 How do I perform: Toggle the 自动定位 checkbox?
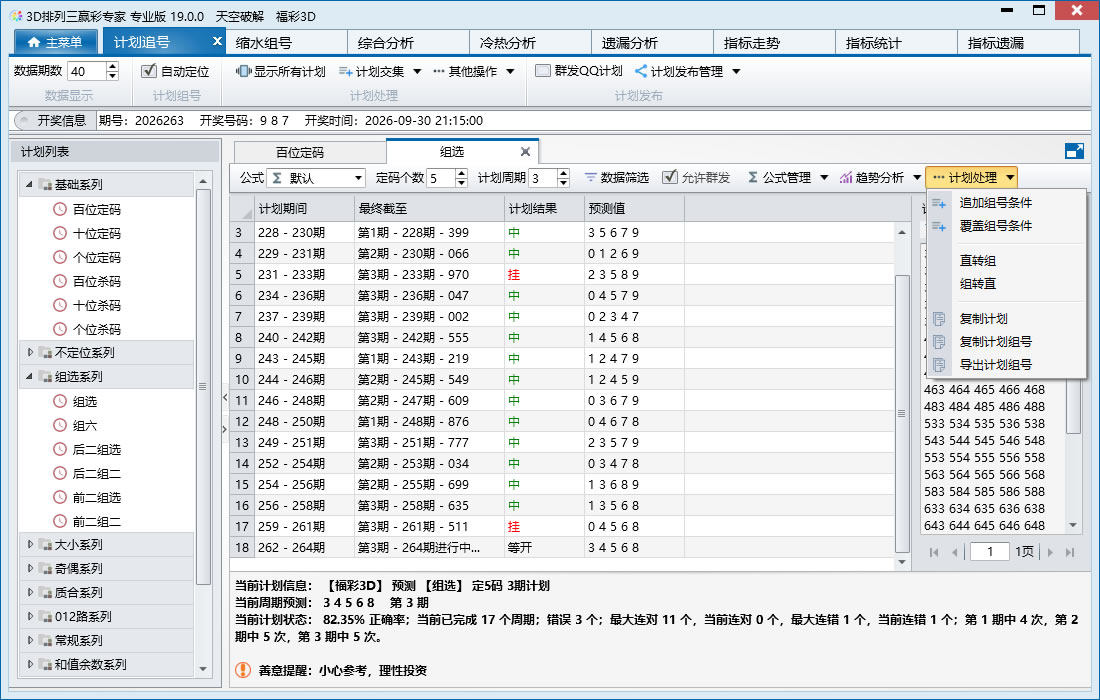148,71
